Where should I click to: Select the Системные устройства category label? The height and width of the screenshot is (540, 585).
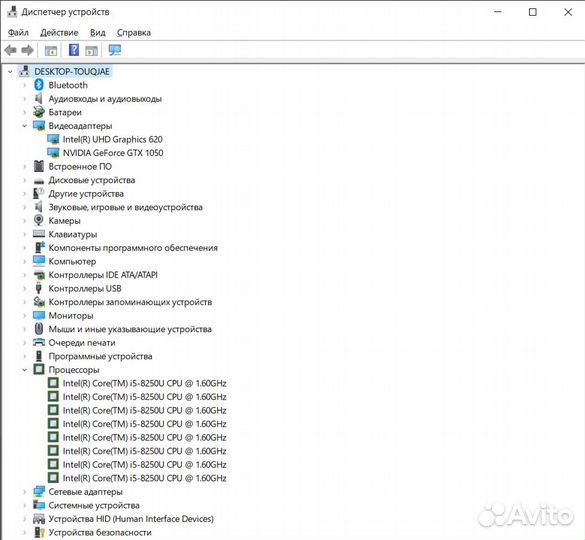pos(94,505)
